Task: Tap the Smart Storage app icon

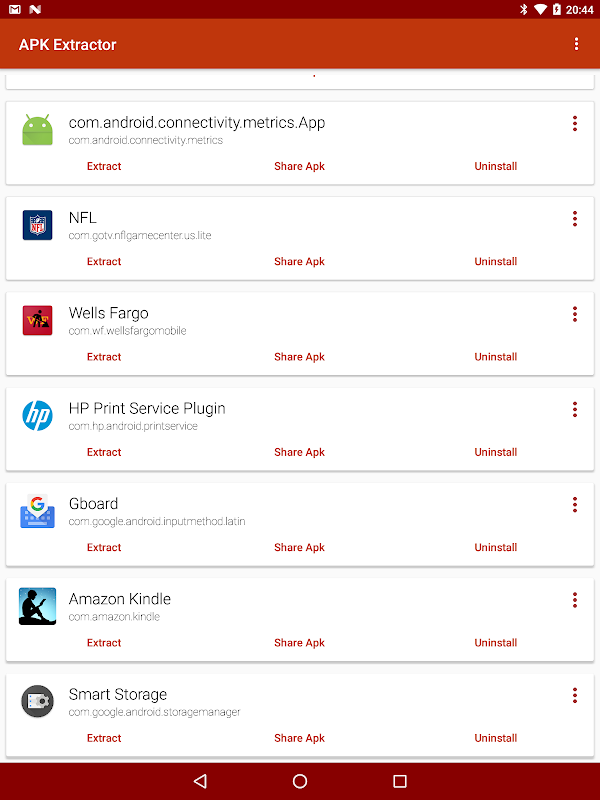Action: click(37, 702)
